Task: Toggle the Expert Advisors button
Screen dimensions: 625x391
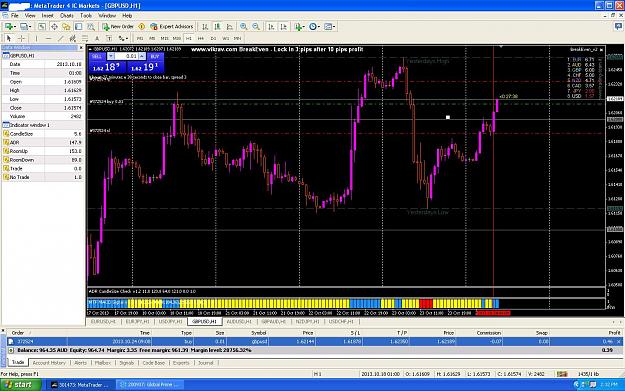Action: pyautogui.click(x=172, y=27)
